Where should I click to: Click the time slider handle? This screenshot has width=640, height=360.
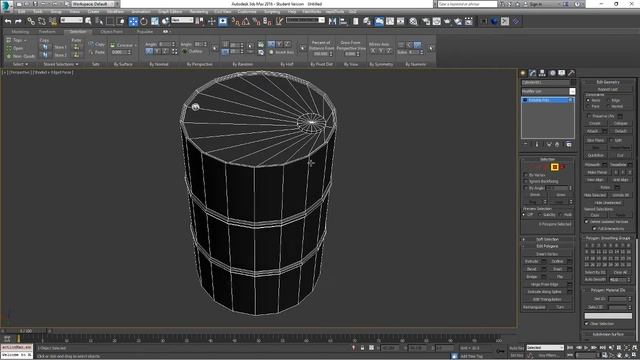tap(26, 331)
